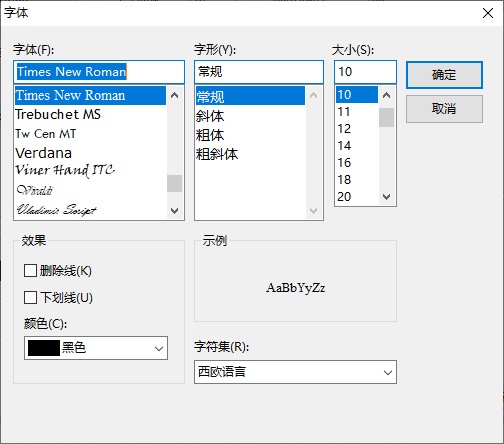Click font list scroll up arrow
504x444 pixels.
coord(174,95)
